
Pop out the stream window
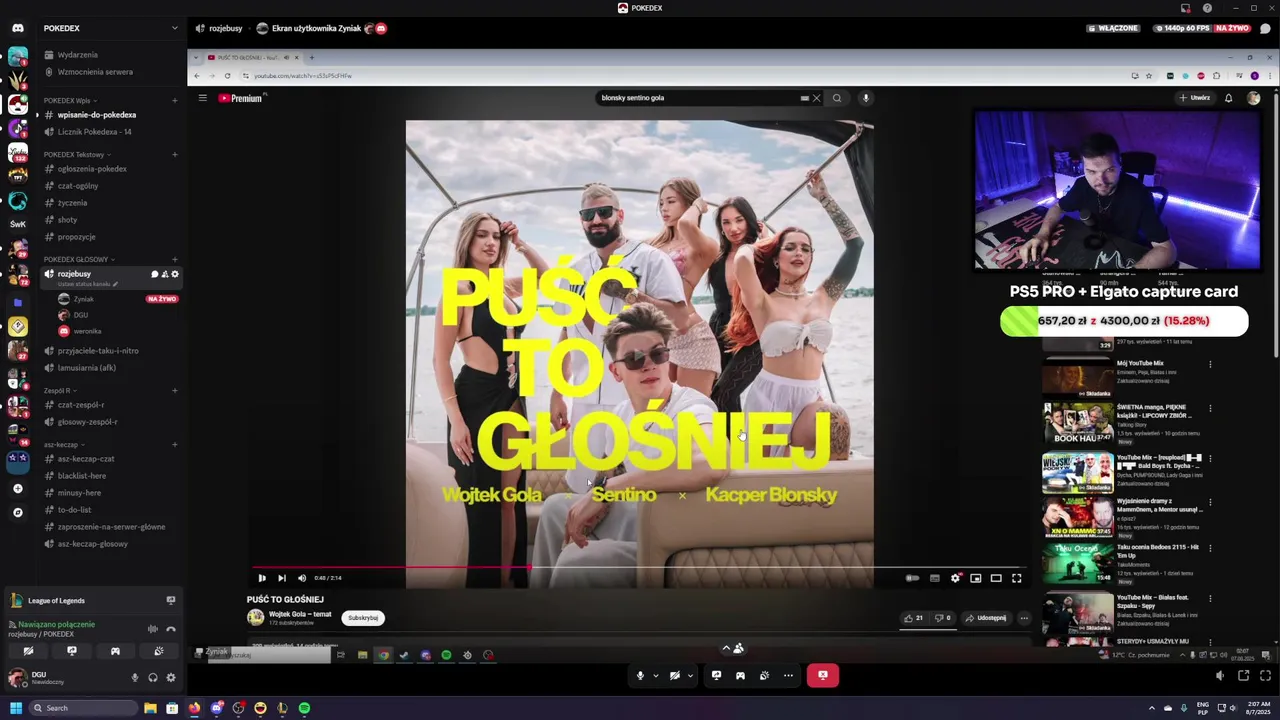(1243, 676)
